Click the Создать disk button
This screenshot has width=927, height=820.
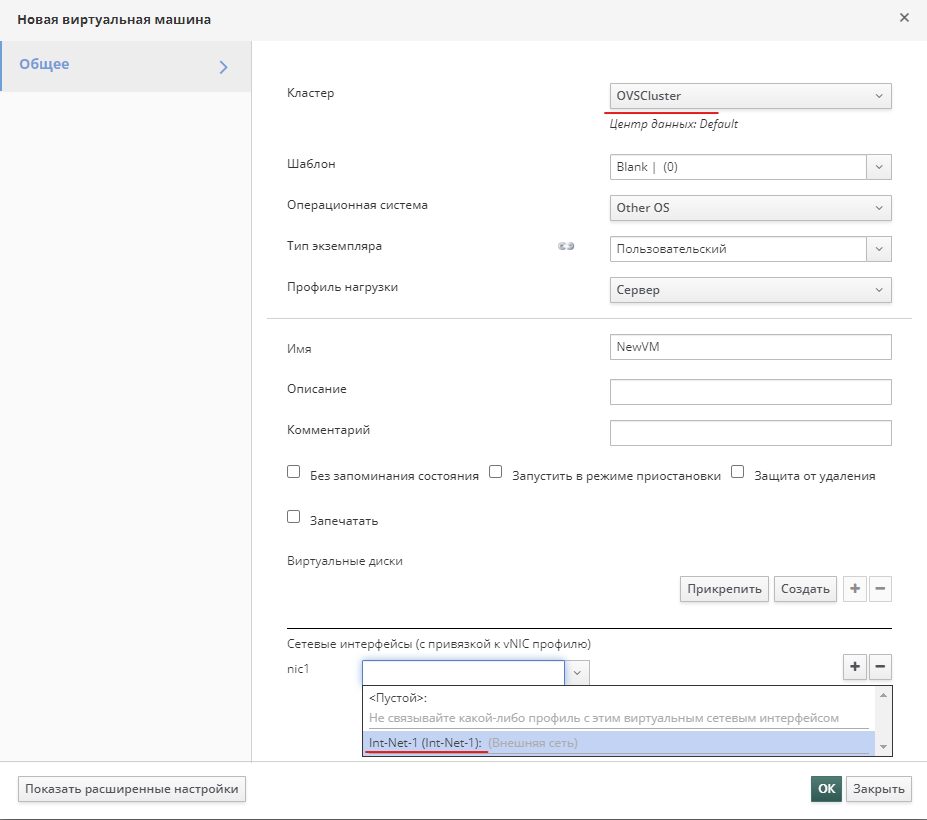tap(805, 589)
